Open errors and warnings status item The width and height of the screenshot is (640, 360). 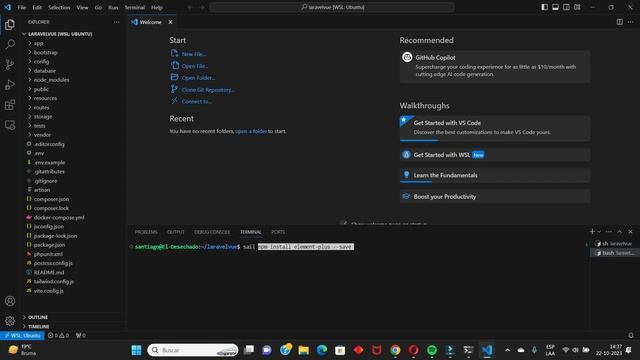[58, 336]
